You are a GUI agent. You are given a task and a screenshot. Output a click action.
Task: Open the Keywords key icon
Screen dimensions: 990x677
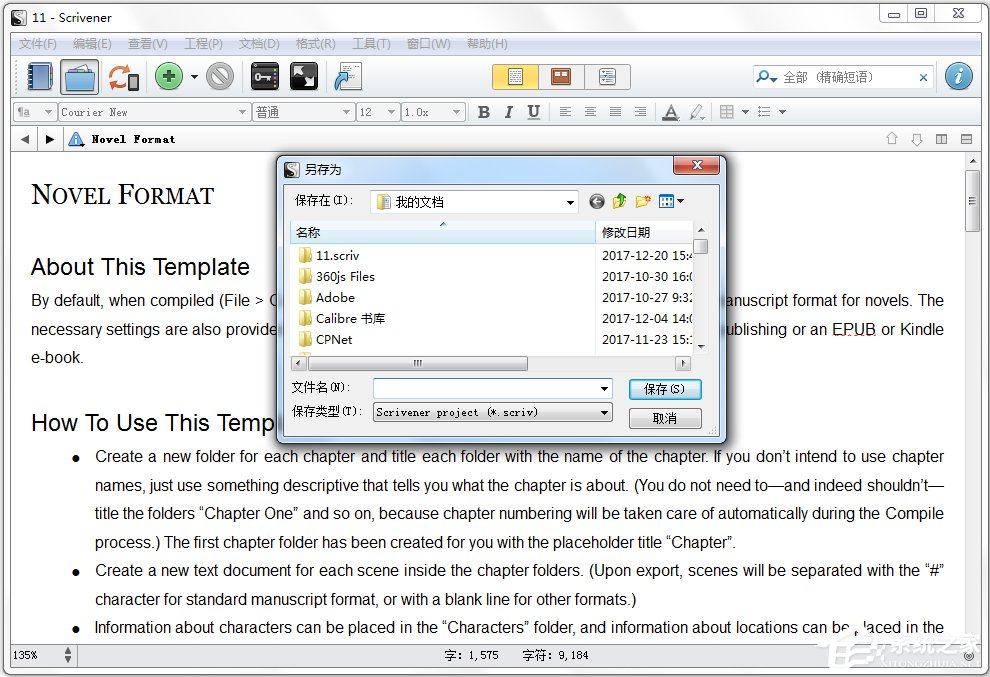(x=265, y=77)
